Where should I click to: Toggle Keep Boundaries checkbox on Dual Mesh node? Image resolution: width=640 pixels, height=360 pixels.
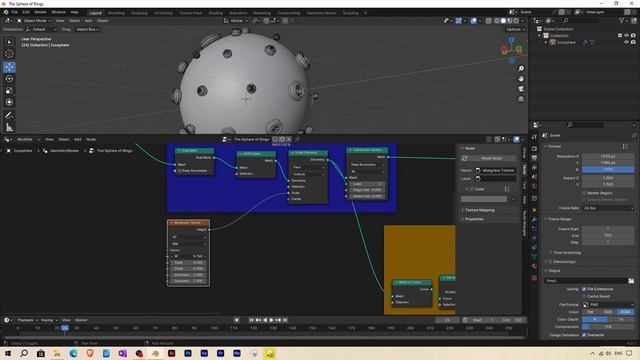coord(180,171)
